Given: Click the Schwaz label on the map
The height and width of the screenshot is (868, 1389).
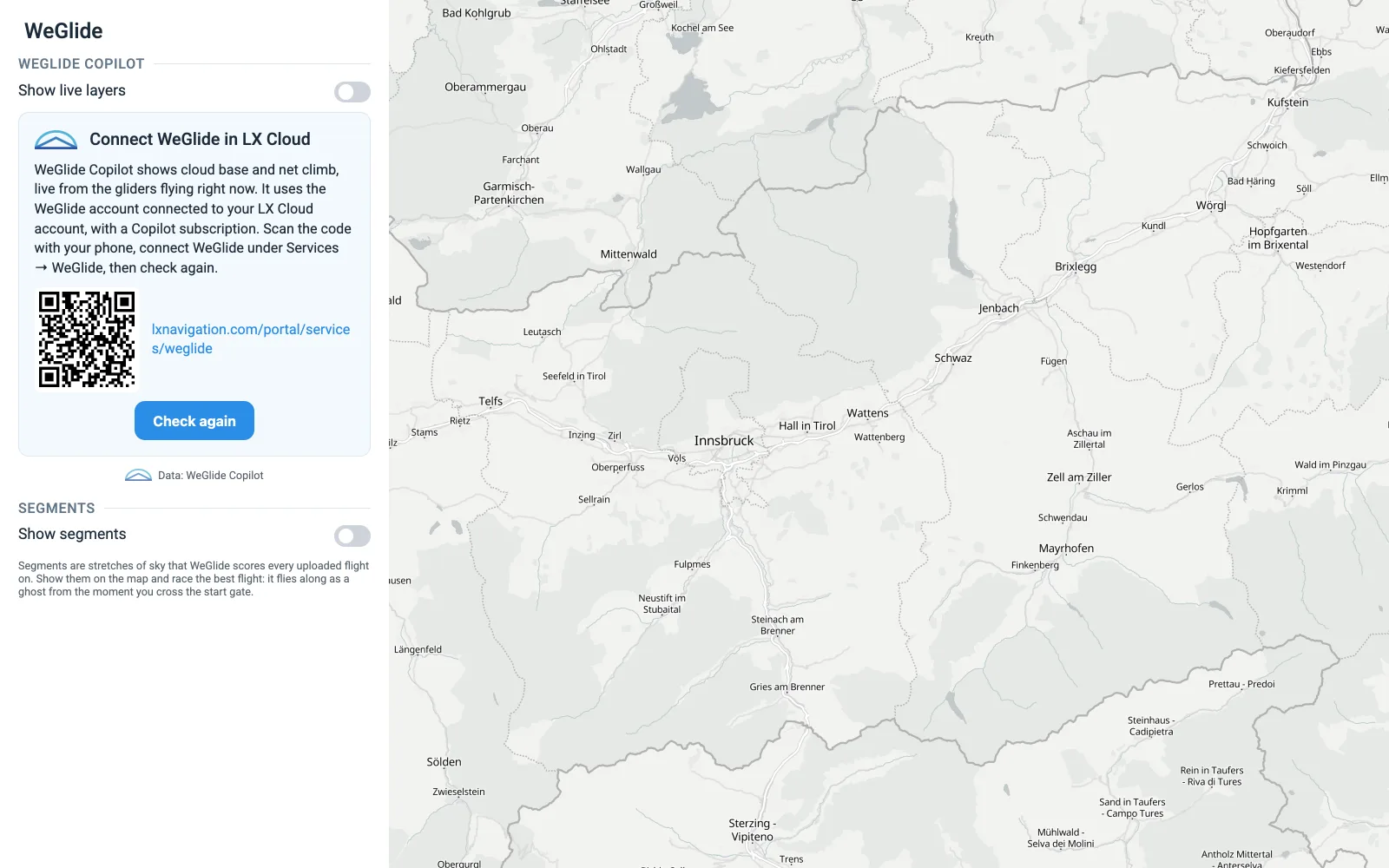Looking at the screenshot, I should [953, 358].
